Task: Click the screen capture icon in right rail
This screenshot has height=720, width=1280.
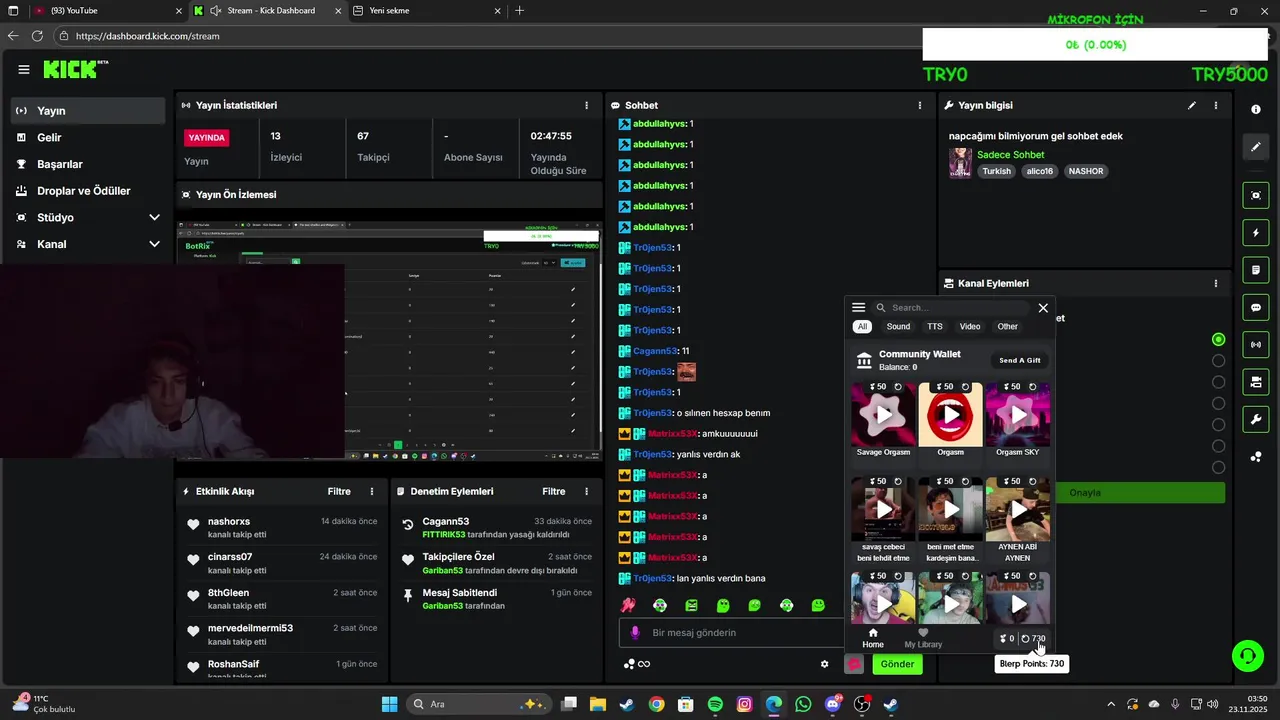Action: pyautogui.click(x=1256, y=195)
